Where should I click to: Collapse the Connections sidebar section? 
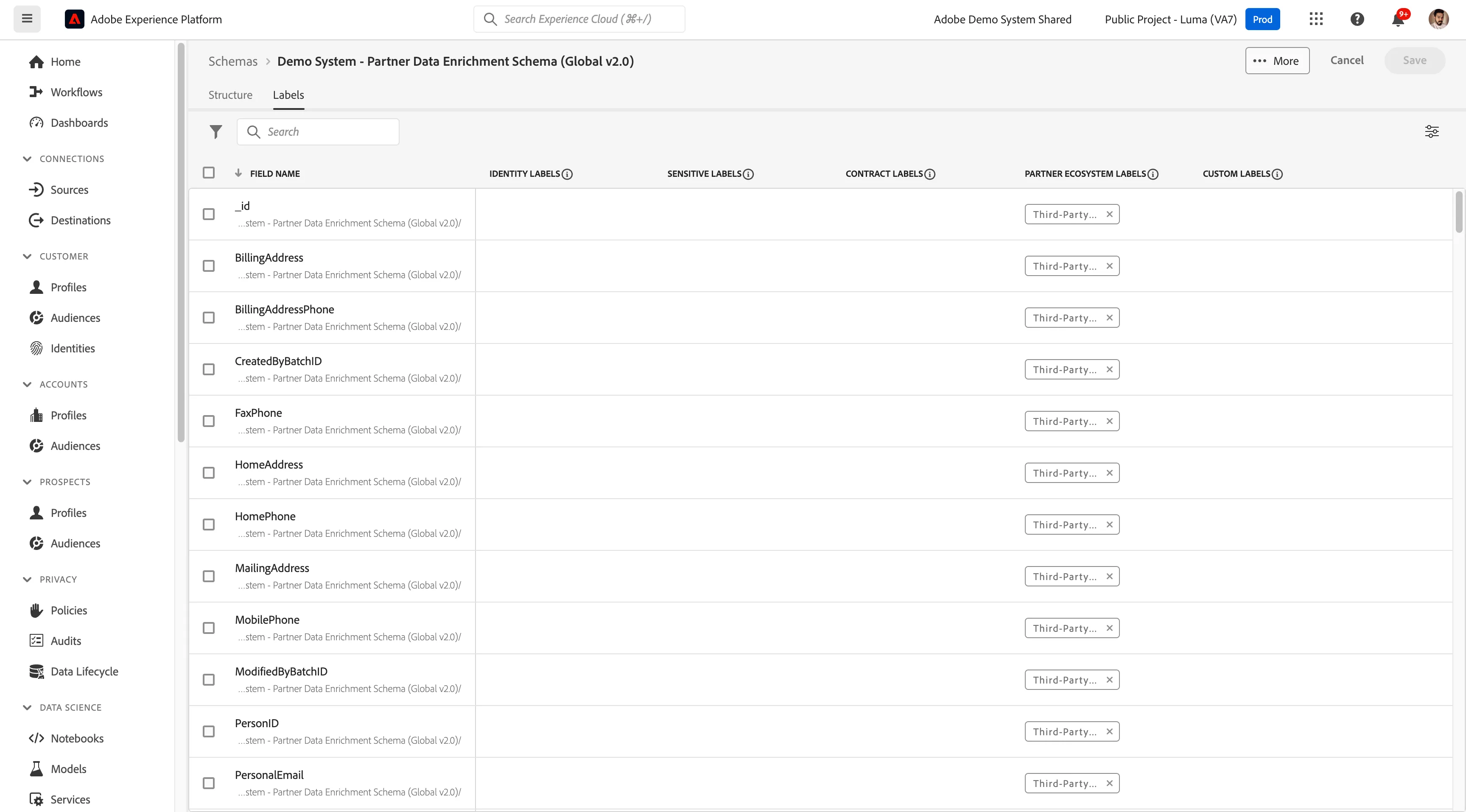click(27, 159)
